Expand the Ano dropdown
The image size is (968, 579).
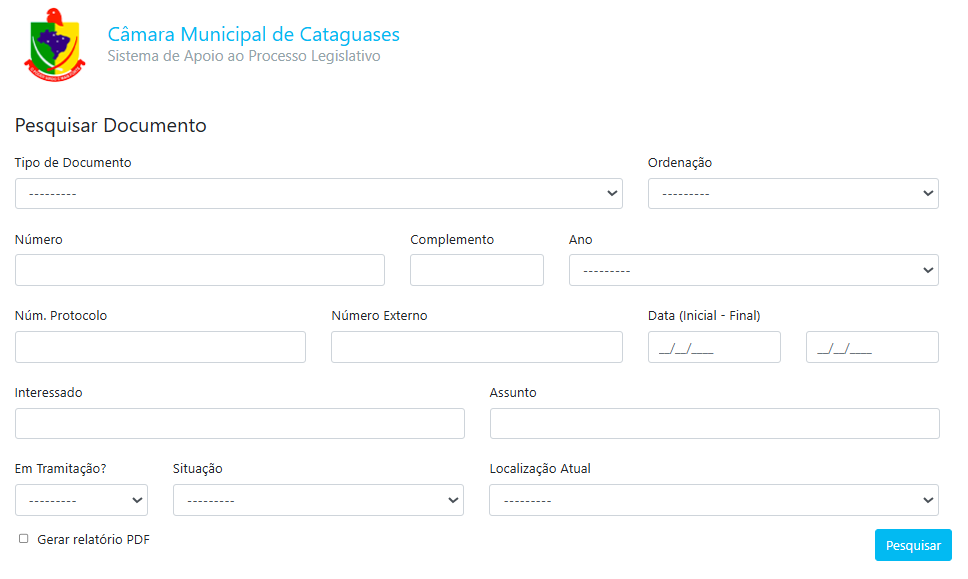[753, 270]
